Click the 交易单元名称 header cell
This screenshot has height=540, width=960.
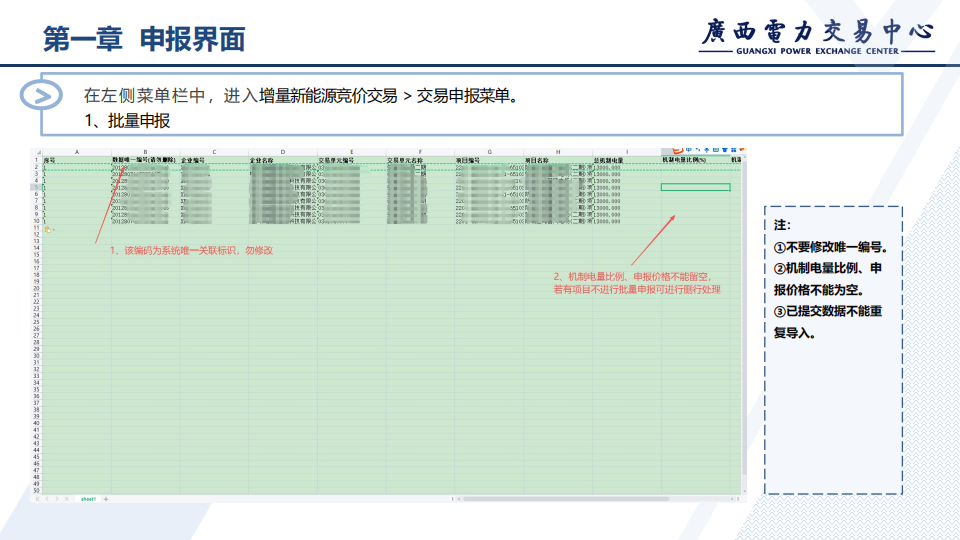[420, 160]
